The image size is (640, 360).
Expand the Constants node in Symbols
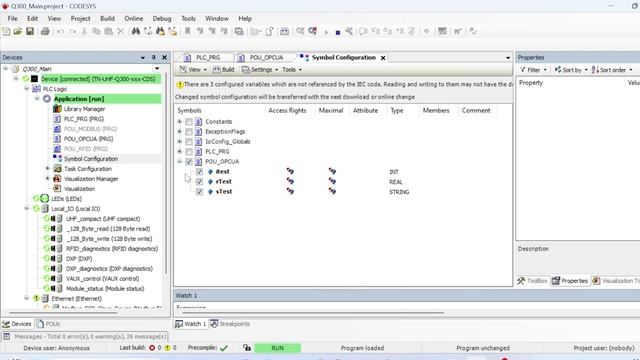point(179,122)
